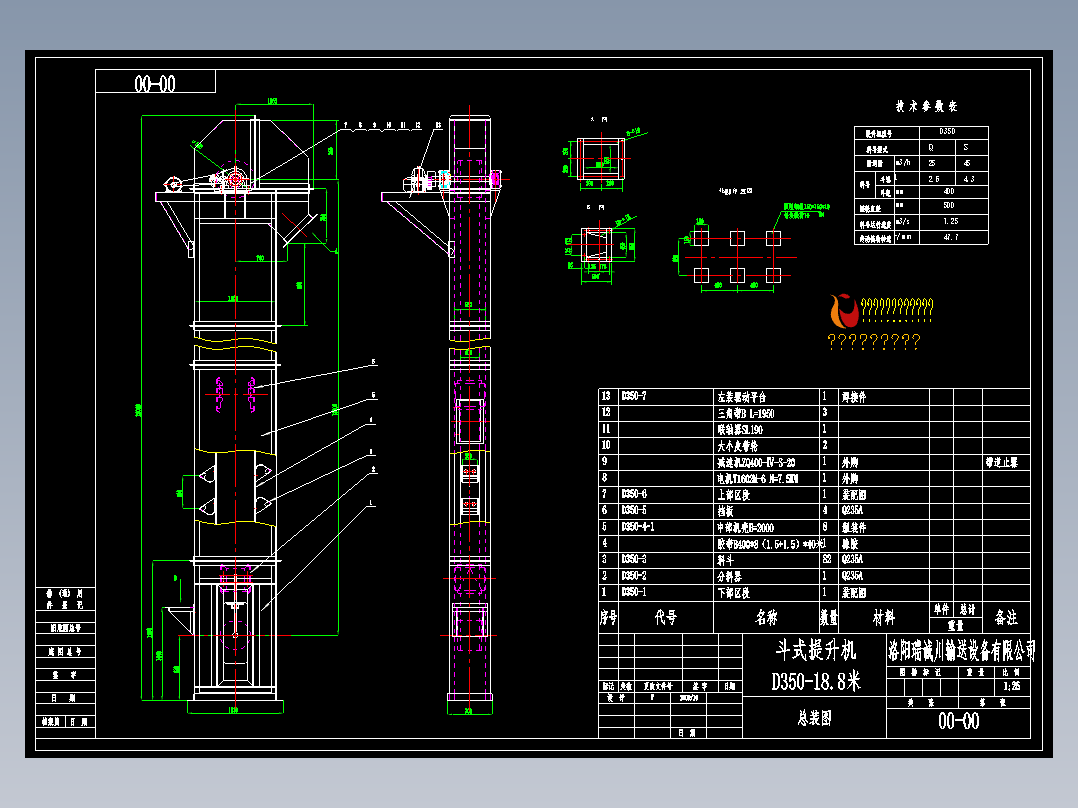The height and width of the screenshot is (808, 1078).
Task: Click the 'D350-2' code in parts list
Action: (634, 576)
